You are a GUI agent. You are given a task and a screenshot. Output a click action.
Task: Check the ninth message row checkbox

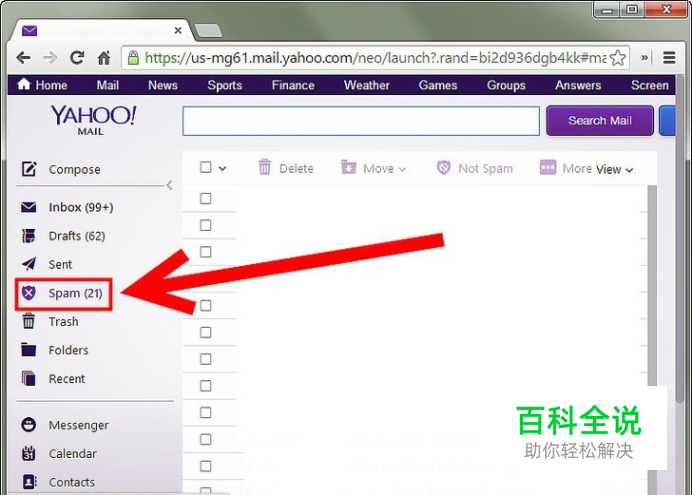pyautogui.click(x=206, y=412)
